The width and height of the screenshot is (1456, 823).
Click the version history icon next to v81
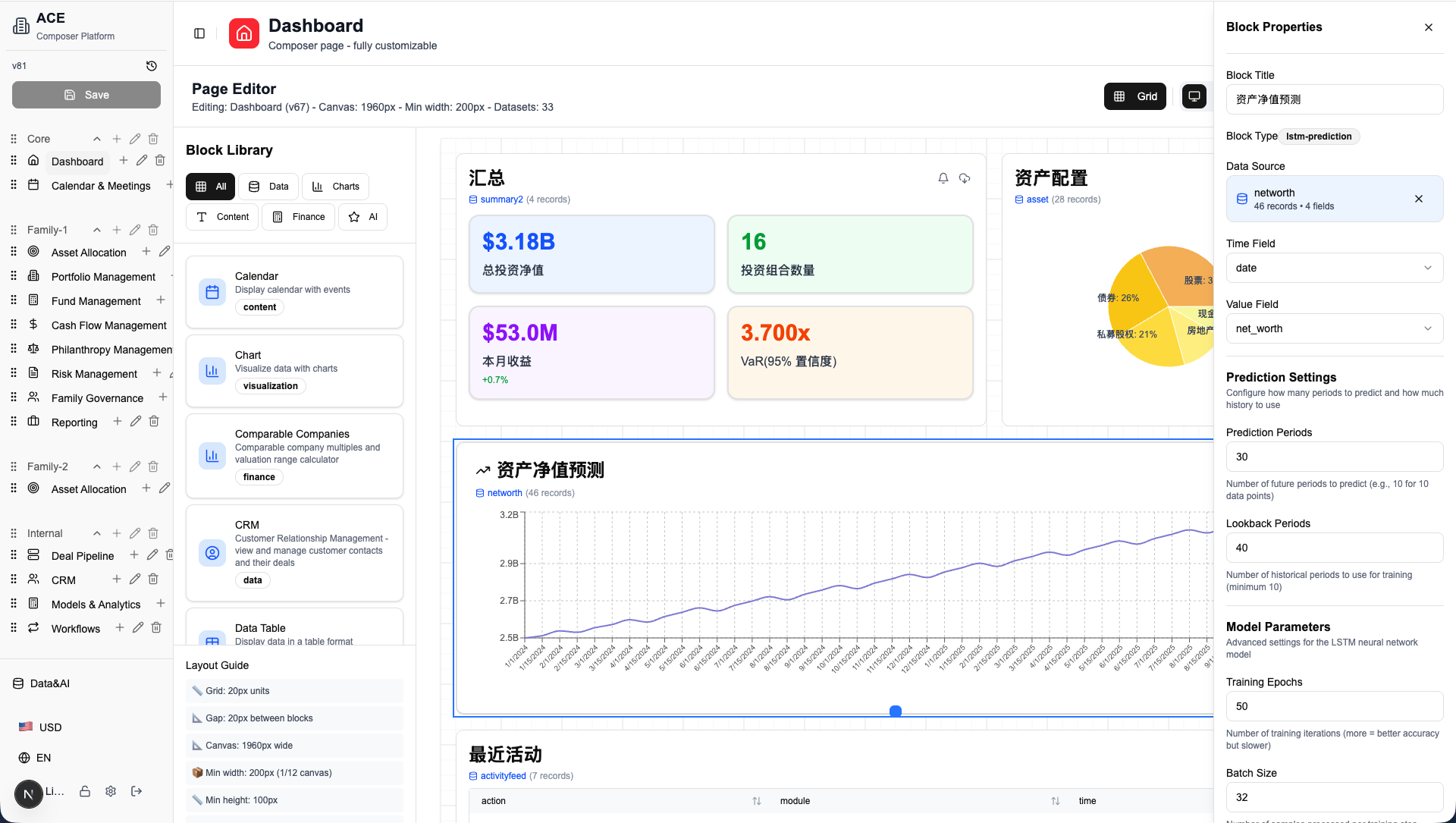point(152,66)
